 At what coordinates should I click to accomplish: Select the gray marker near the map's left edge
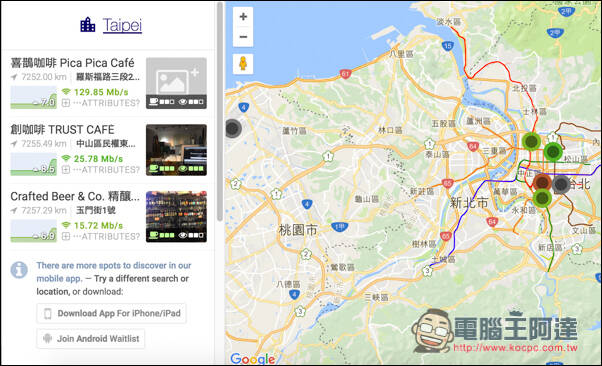pos(233,128)
